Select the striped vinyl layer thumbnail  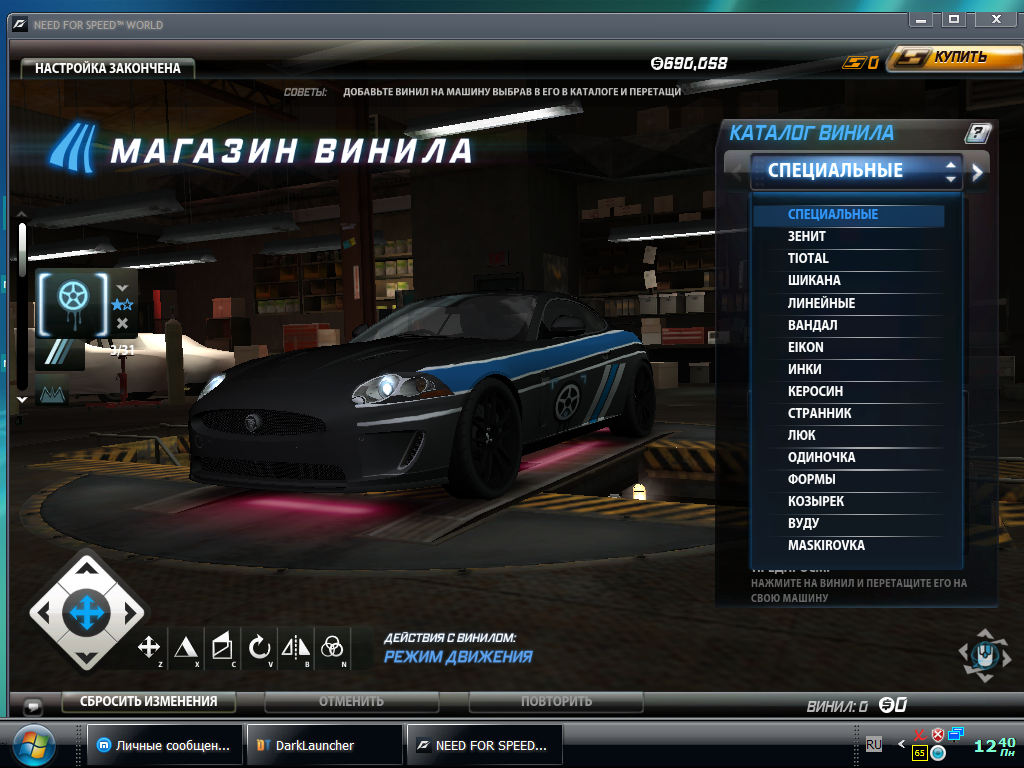click(60, 354)
